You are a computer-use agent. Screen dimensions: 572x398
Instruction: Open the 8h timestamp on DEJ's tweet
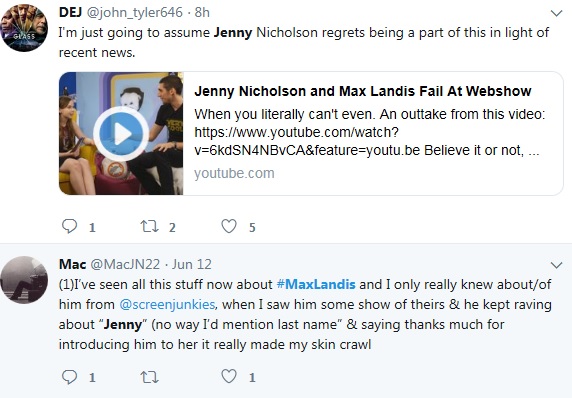[202, 12]
